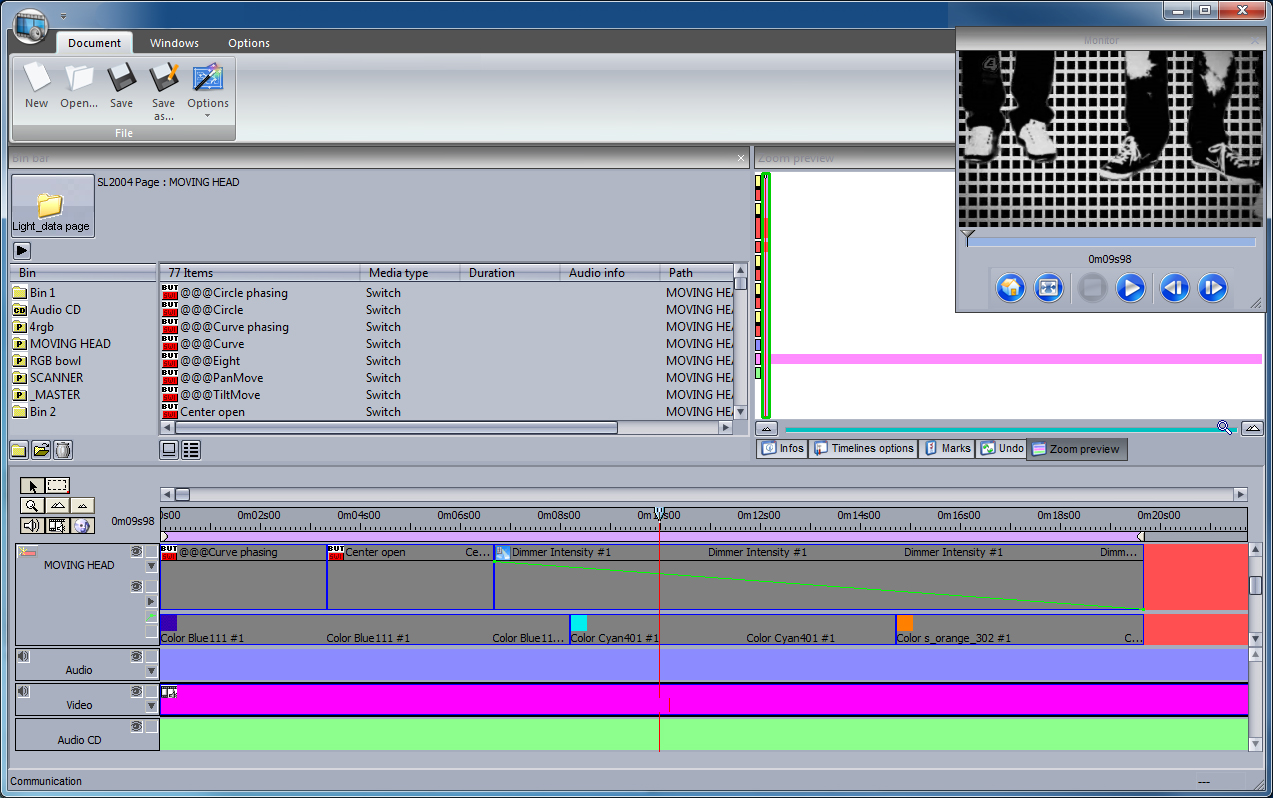Open the Windows ribbon tab
Image resolution: width=1273 pixels, height=798 pixels.
[x=174, y=43]
